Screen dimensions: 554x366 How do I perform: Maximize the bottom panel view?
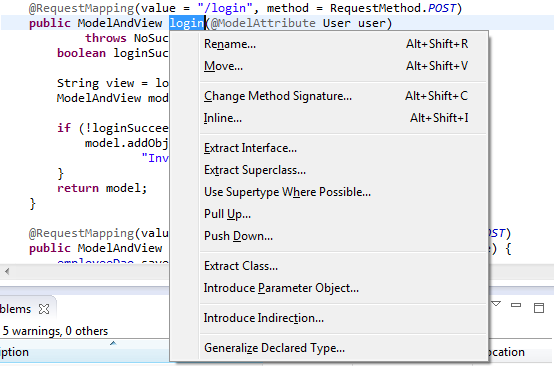click(x=539, y=308)
